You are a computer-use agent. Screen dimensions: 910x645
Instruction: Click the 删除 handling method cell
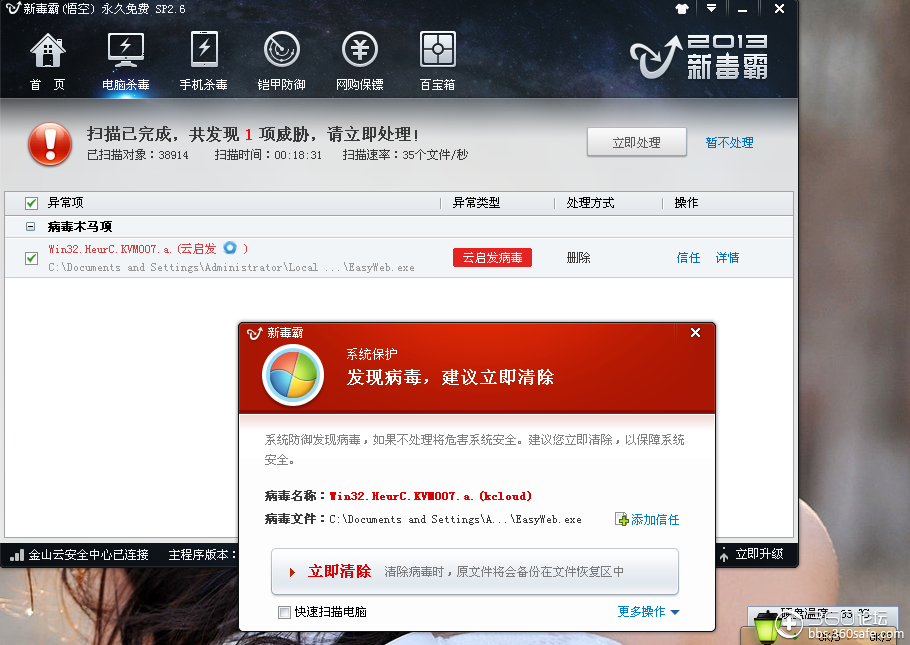[x=578, y=258]
